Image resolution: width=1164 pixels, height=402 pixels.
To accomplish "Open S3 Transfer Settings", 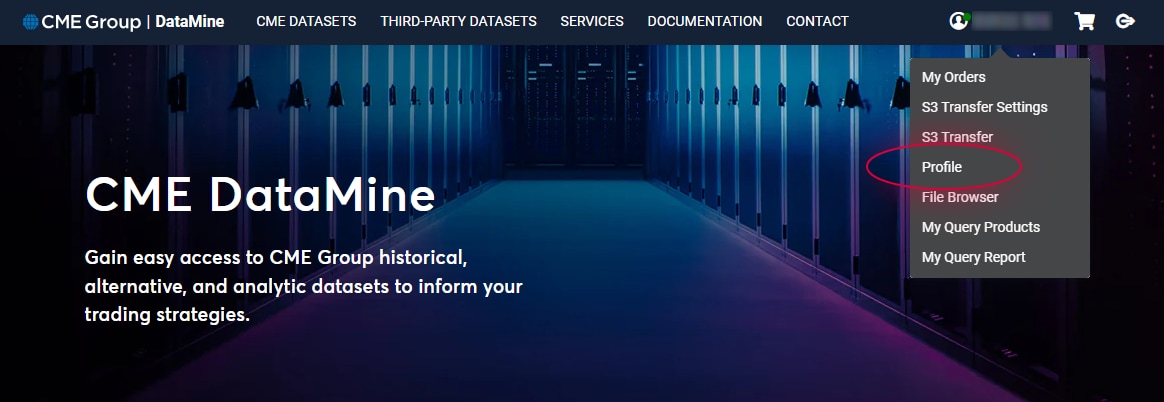I will [984, 107].
